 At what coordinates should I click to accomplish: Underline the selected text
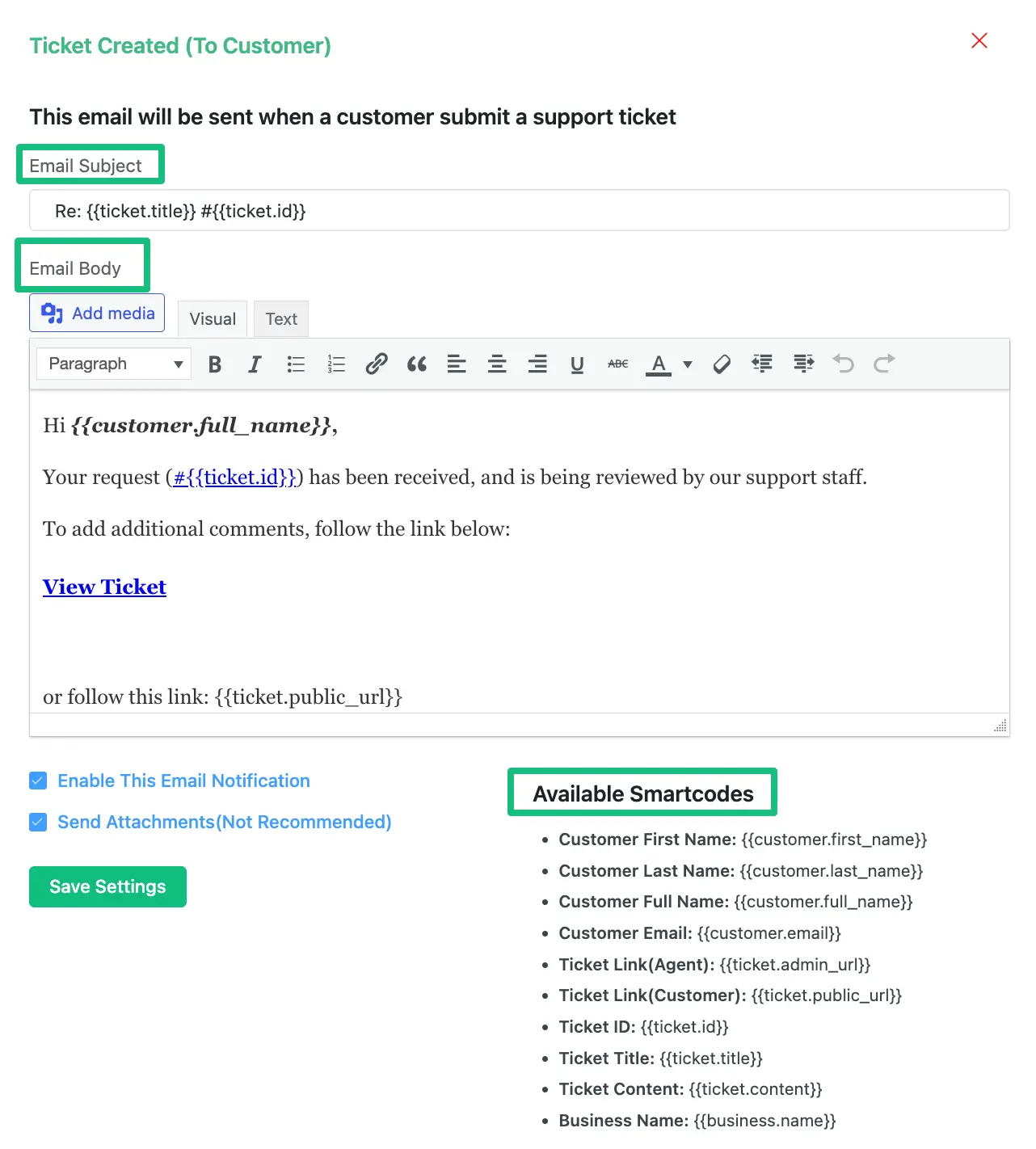tap(577, 364)
